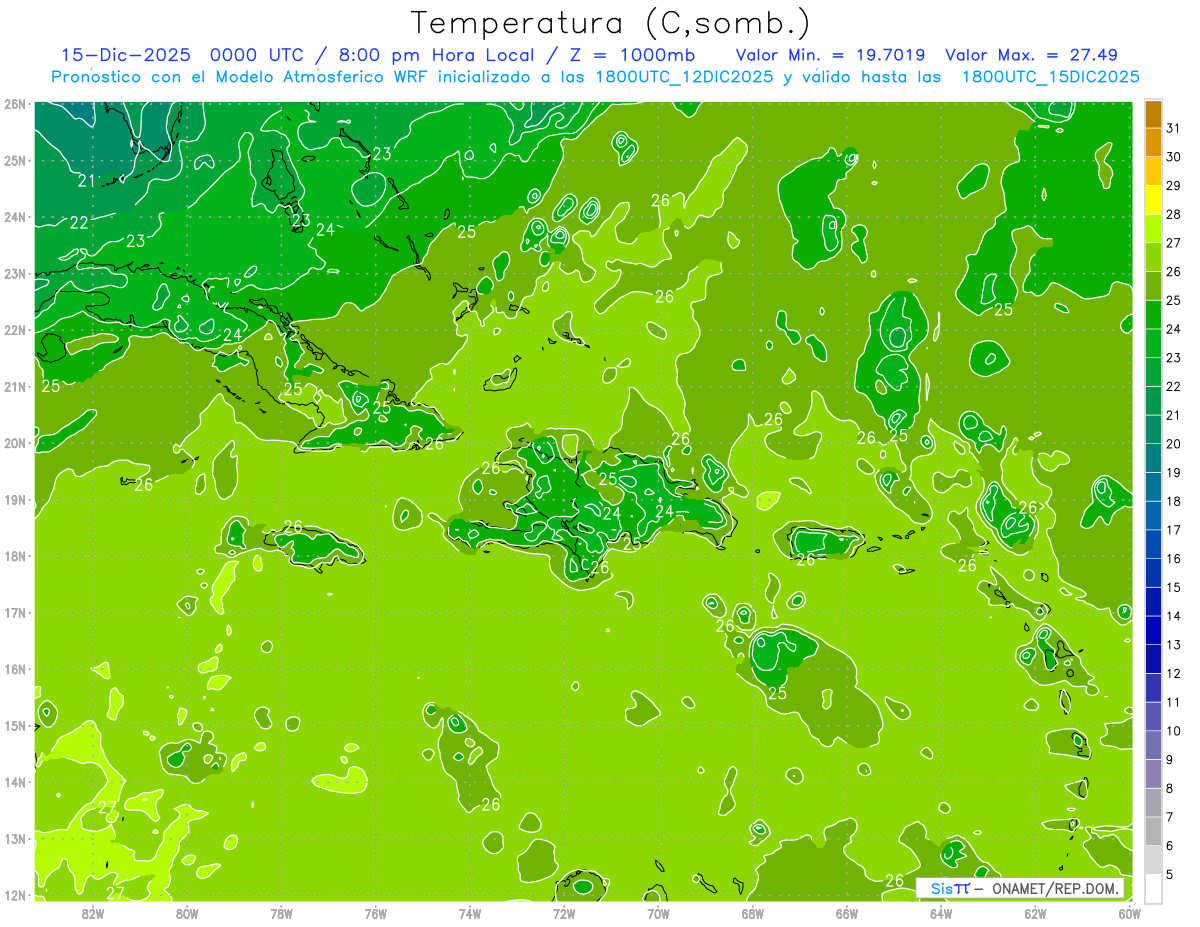This screenshot has height=927, width=1200.
Task: Click the '74W' longitude axis label
Action: tap(470, 913)
